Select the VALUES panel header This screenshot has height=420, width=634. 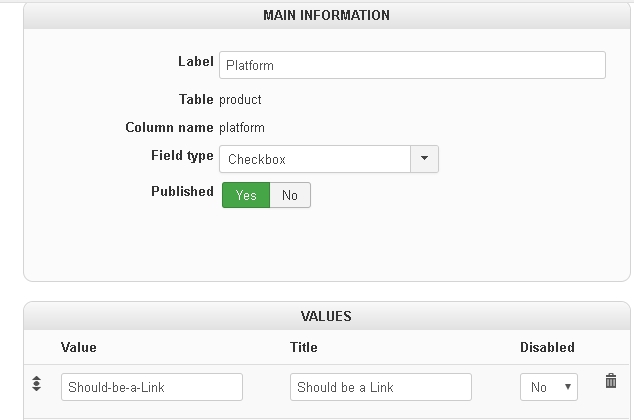pyautogui.click(x=327, y=316)
